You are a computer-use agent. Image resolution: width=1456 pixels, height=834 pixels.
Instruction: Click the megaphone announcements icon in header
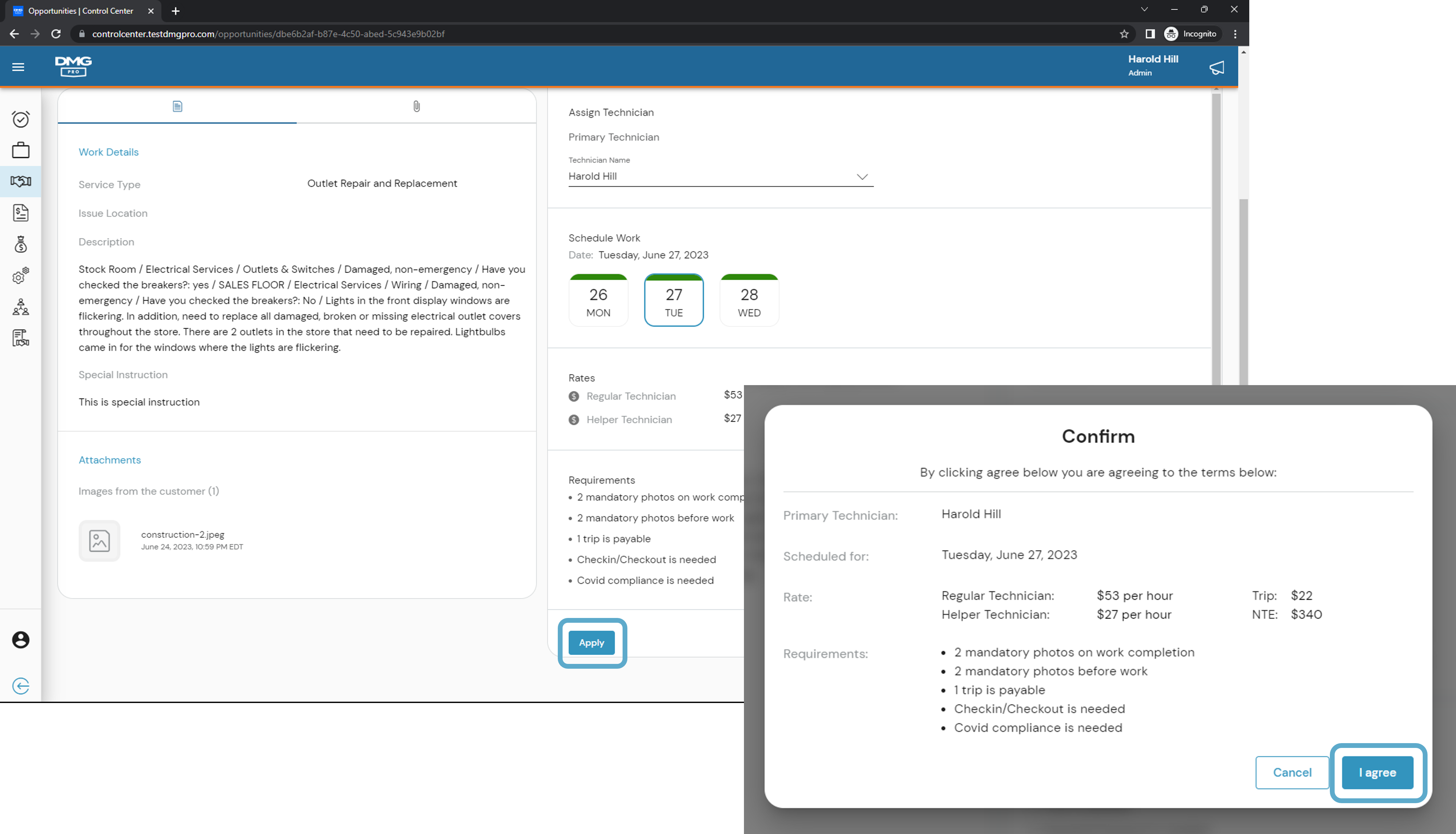[1216, 67]
